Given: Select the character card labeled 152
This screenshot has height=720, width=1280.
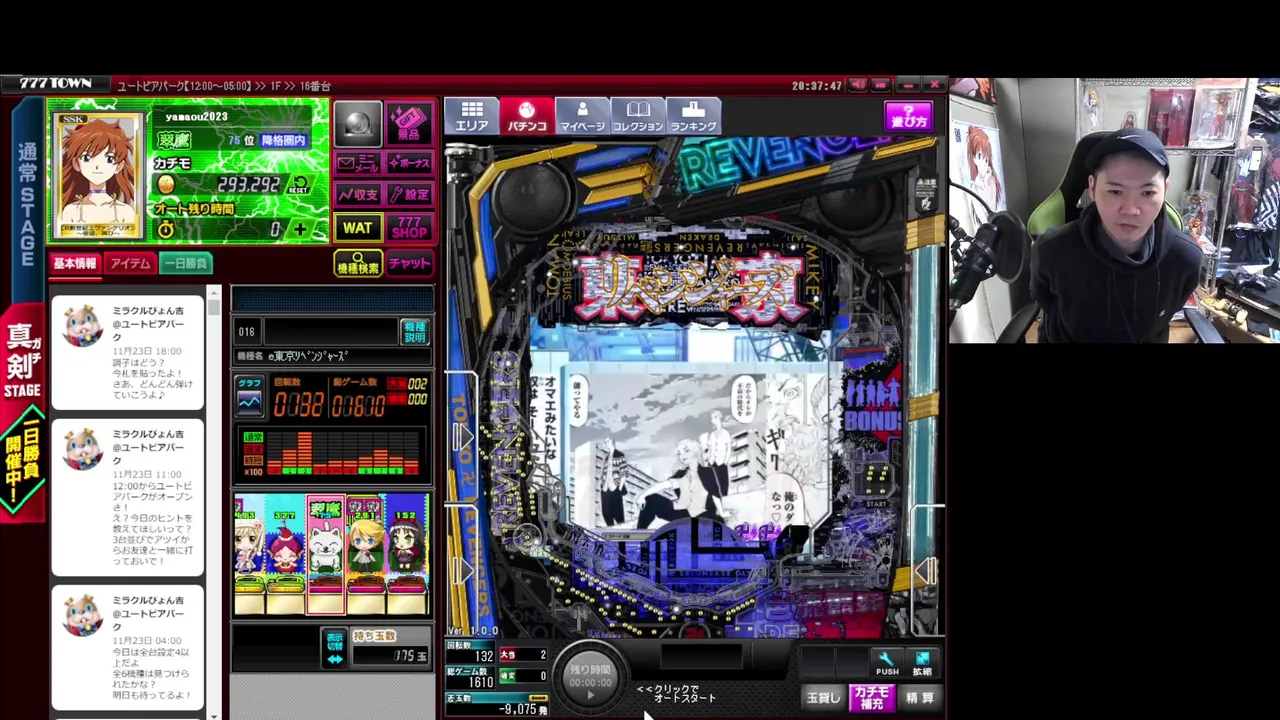Looking at the screenshot, I should click(x=407, y=553).
